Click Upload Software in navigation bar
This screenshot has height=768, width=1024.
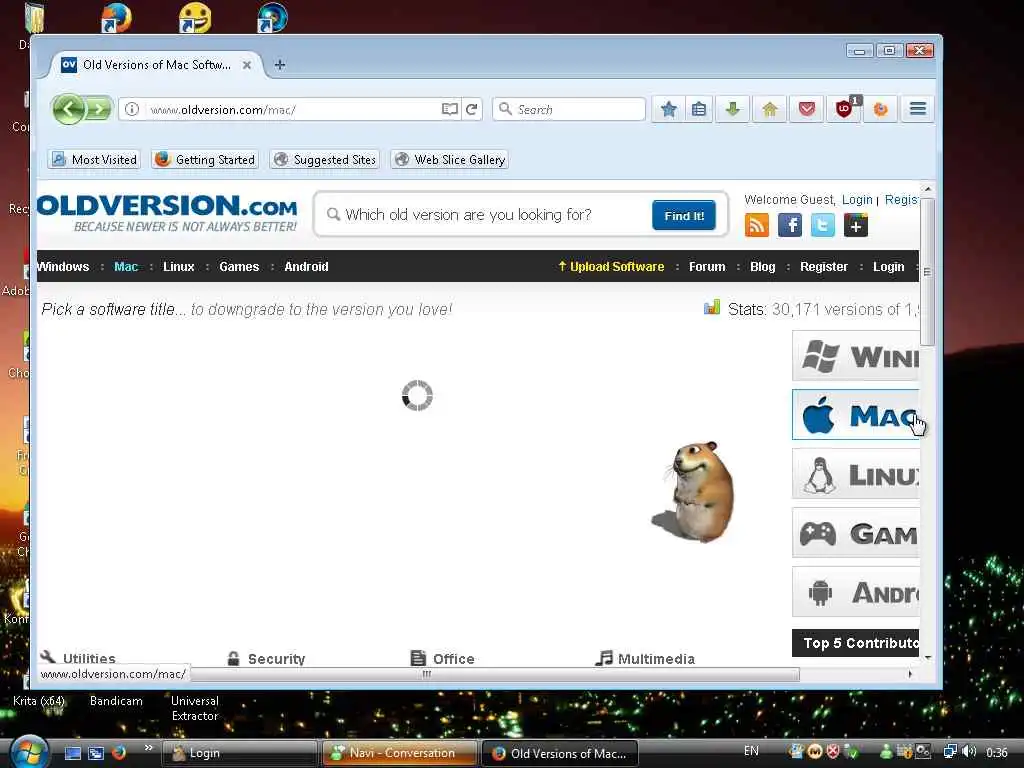[x=611, y=266]
